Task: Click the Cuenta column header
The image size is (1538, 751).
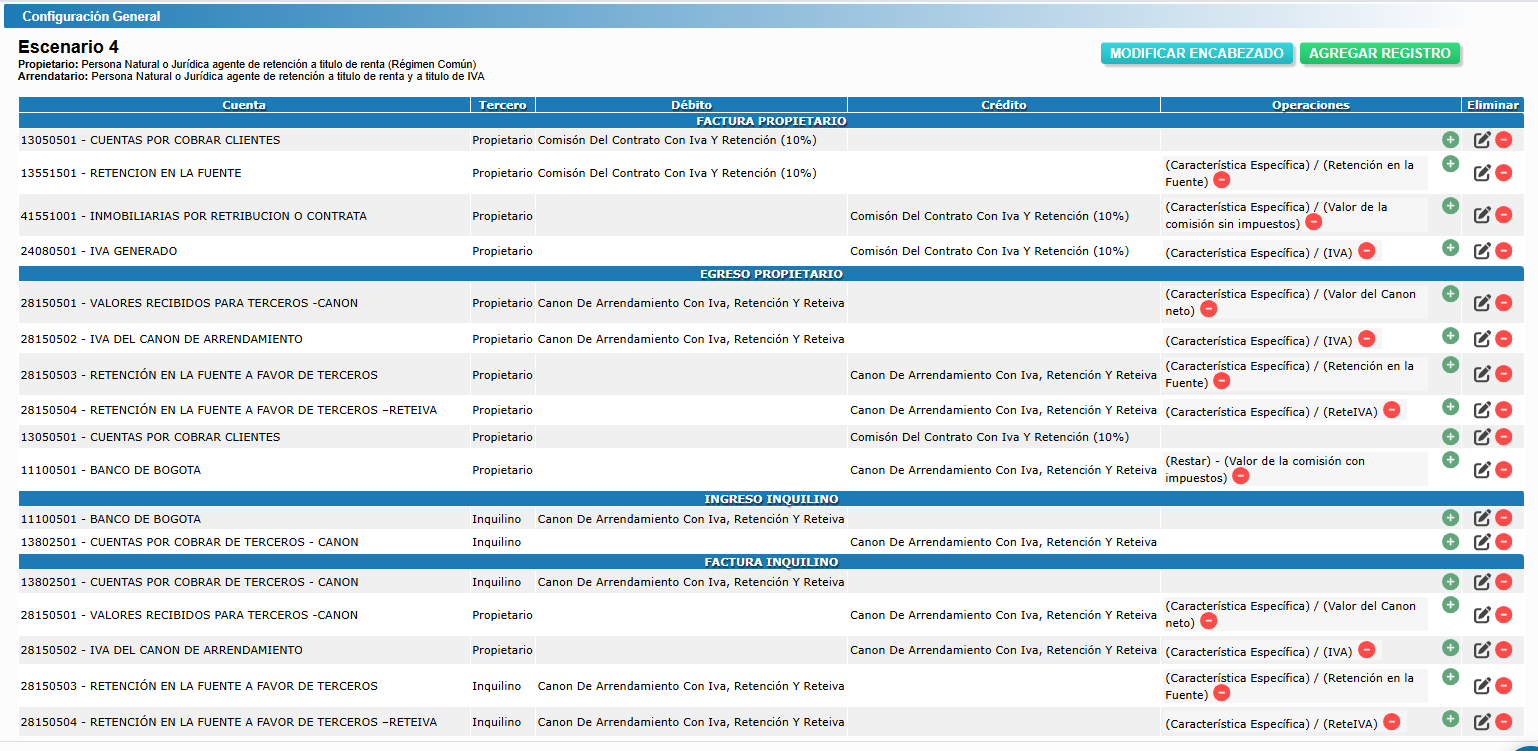Action: coord(244,105)
